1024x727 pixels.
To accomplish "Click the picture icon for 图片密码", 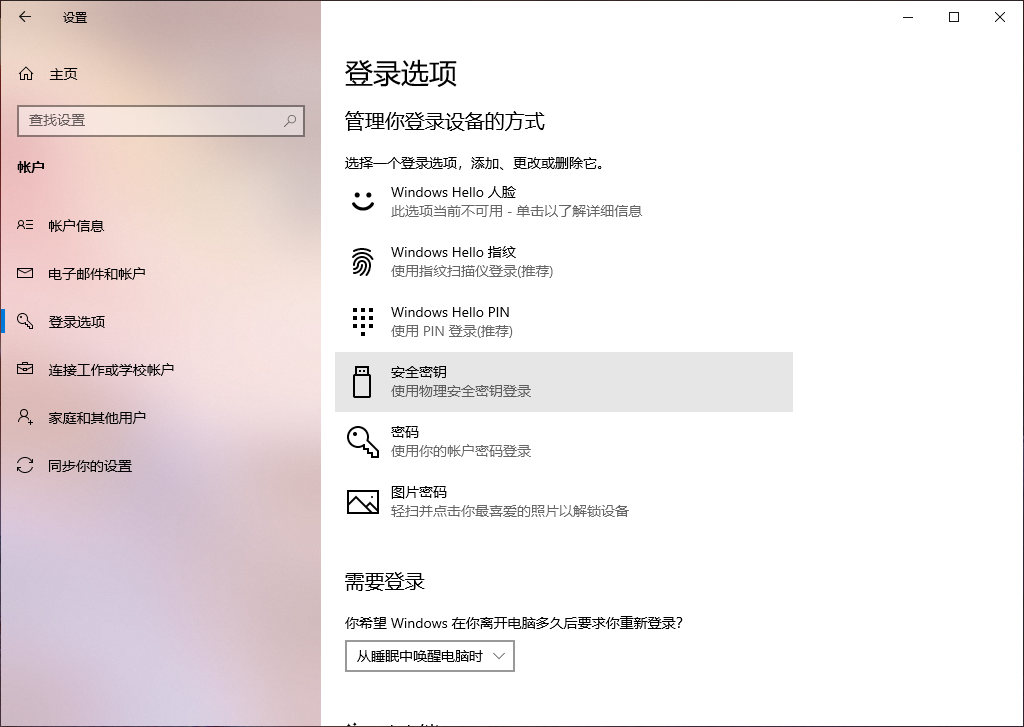I will (362, 502).
